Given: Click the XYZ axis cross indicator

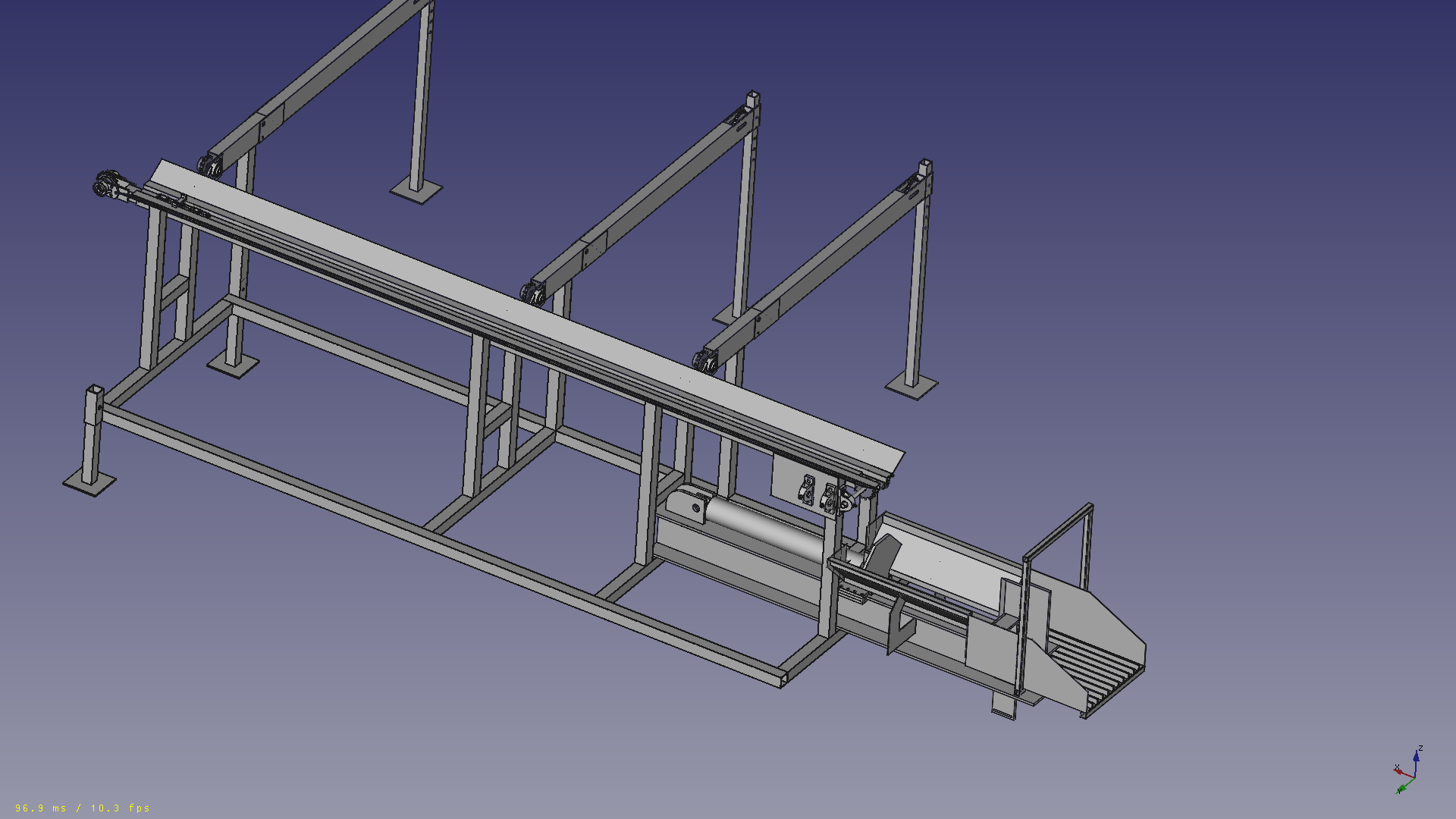Looking at the screenshot, I should (1409, 773).
